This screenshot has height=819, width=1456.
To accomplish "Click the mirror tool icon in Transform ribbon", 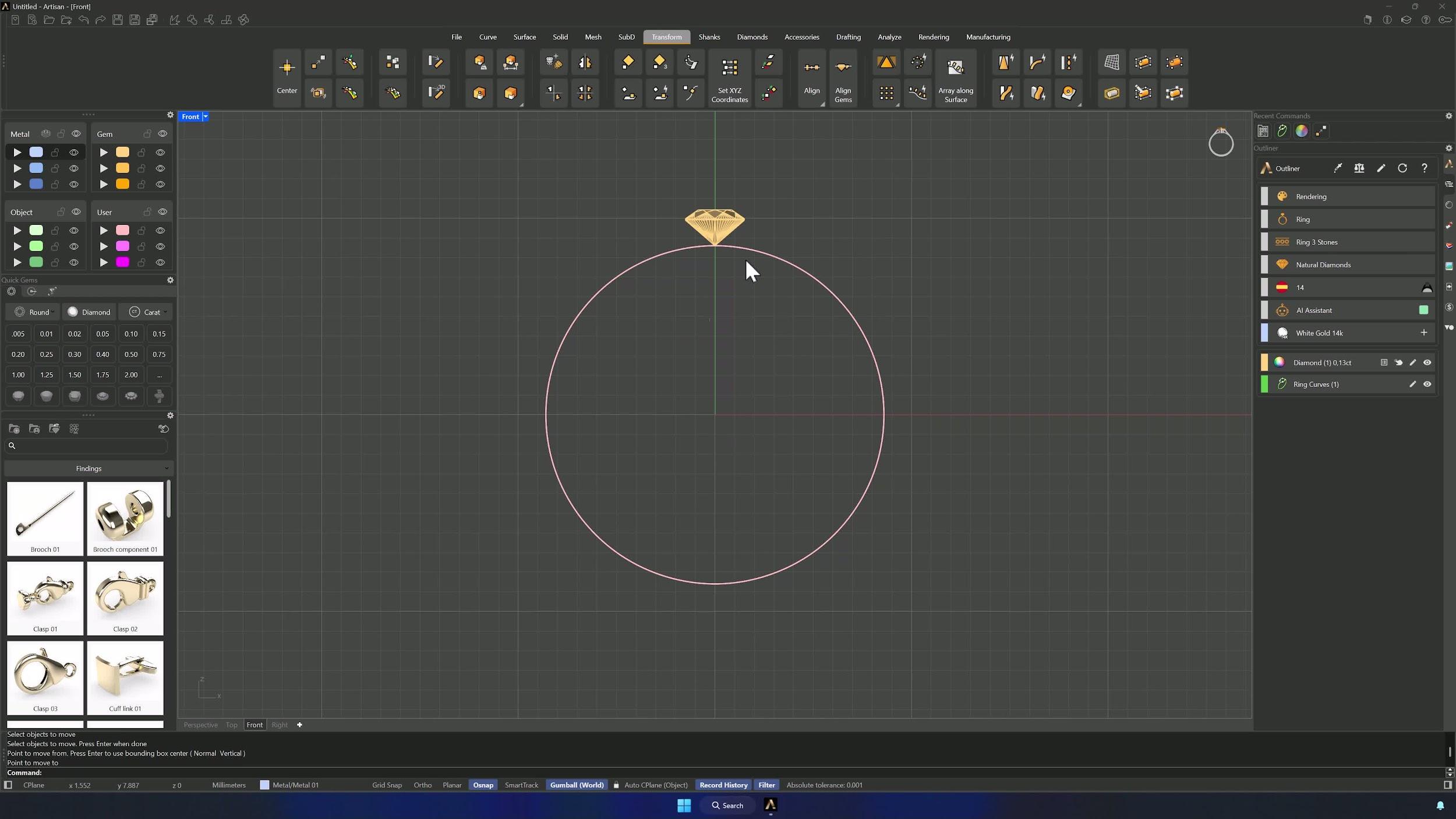I will pos(585,62).
